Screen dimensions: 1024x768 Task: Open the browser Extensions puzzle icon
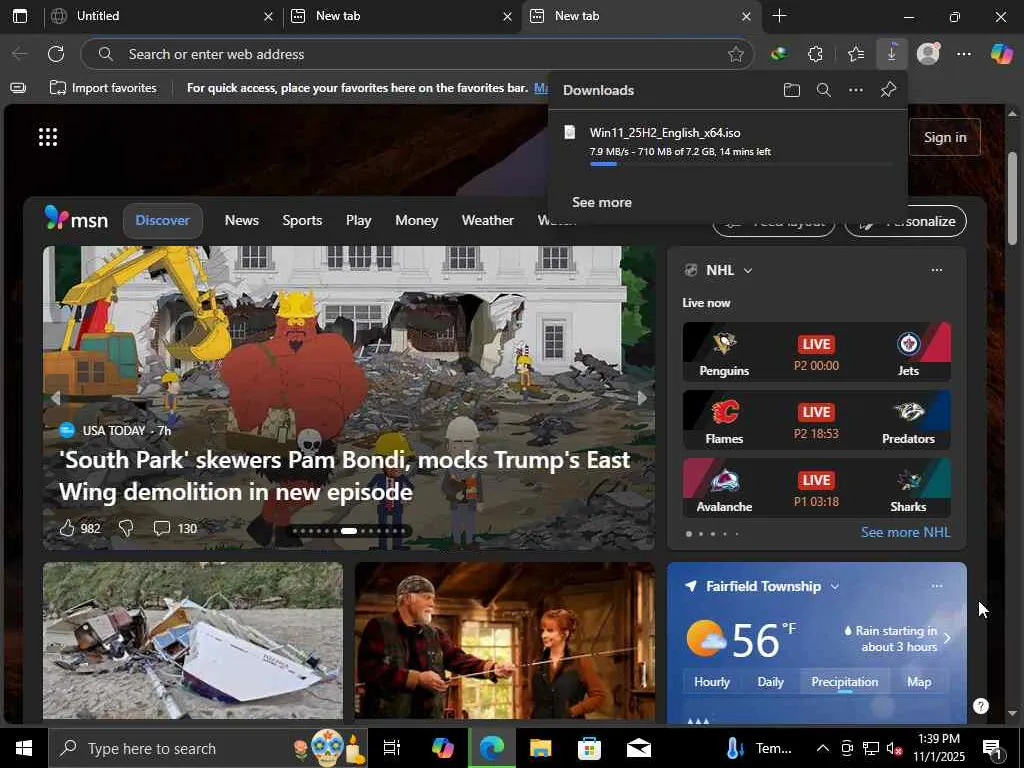coord(815,54)
